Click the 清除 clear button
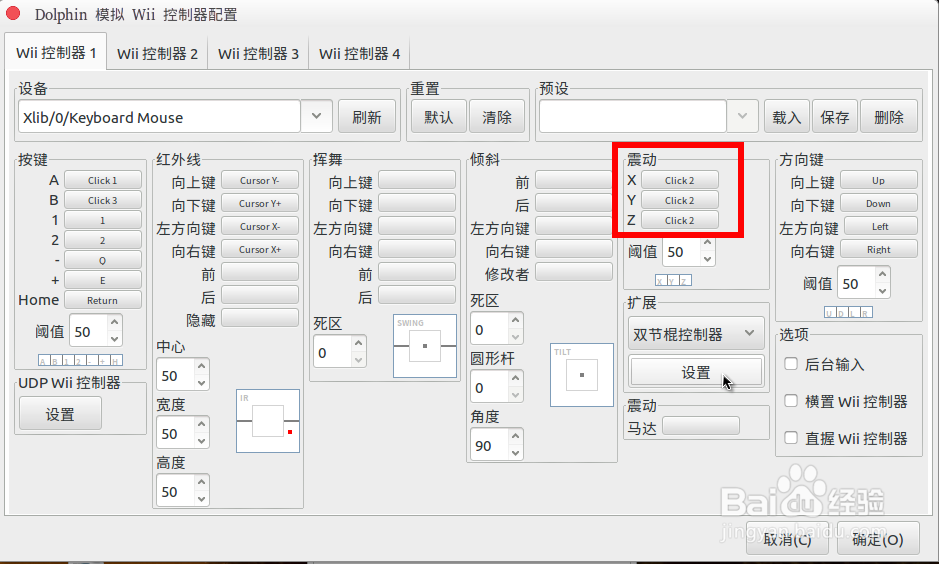This screenshot has width=939, height=564. [x=497, y=117]
